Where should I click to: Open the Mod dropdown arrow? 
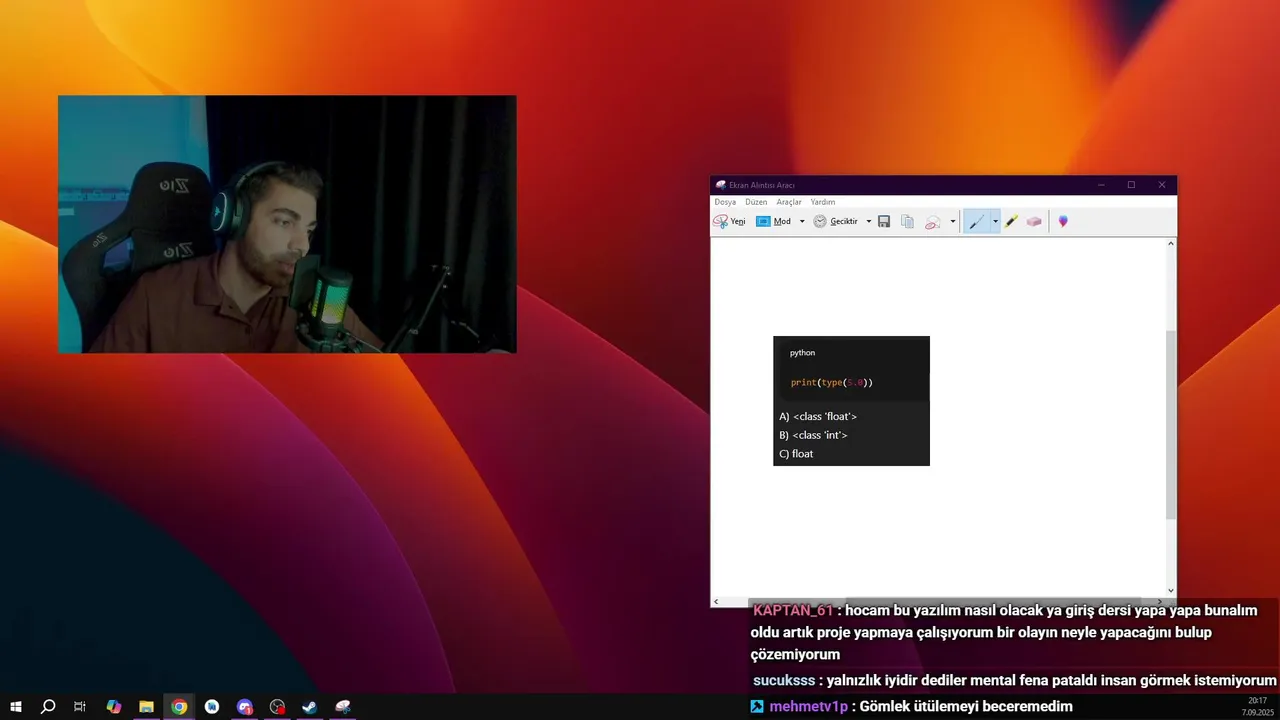pyautogui.click(x=802, y=221)
